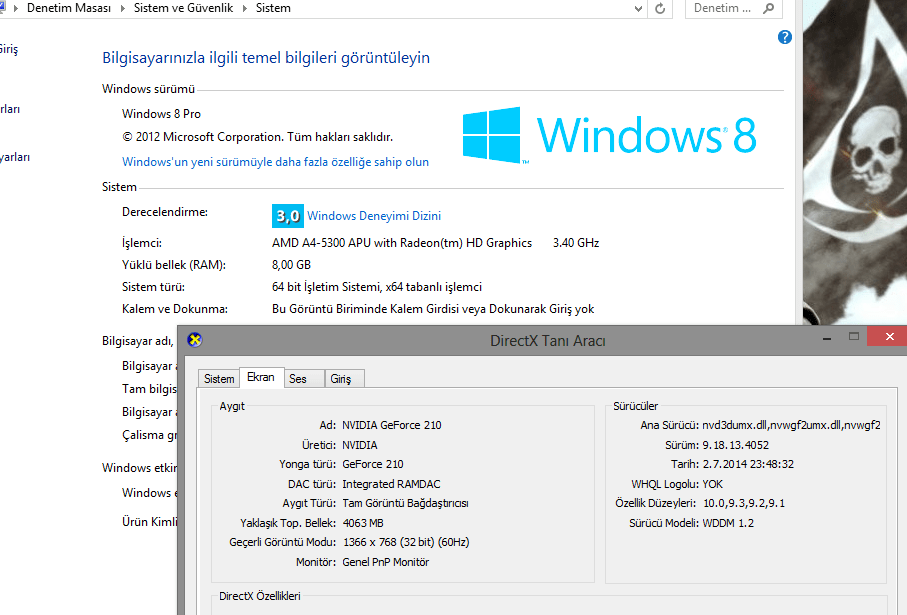Click Denetim Masası breadcrumb
907x615 pixels.
pyautogui.click(x=69, y=9)
